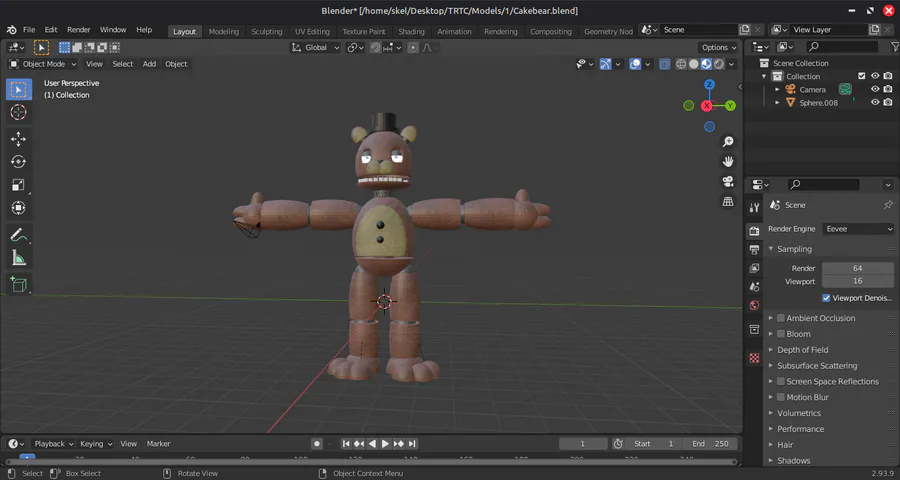Screen dimensions: 900x480
Task: Select the Annotate tool
Action: (x=18, y=235)
